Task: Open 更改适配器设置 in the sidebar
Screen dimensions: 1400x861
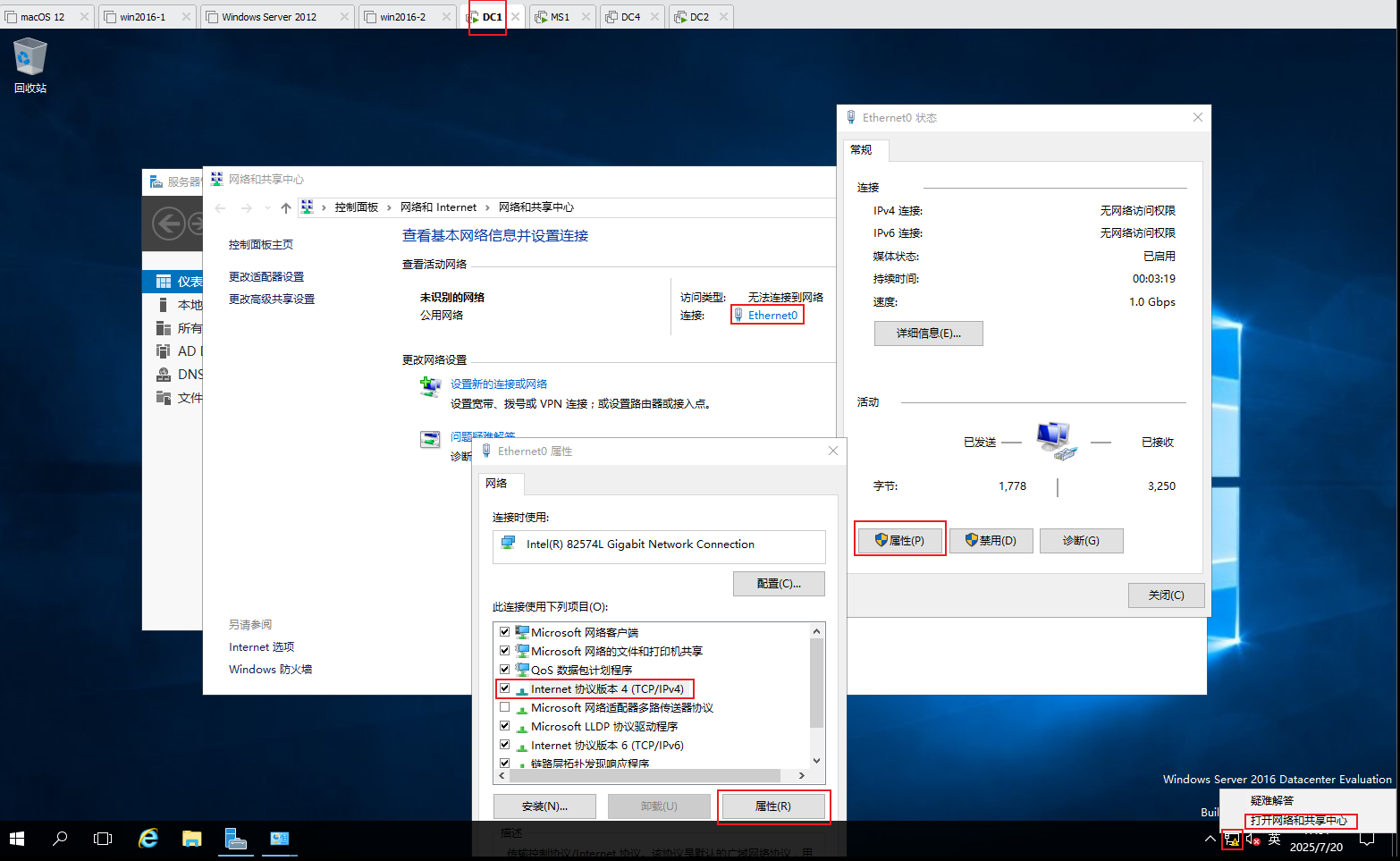Action: (x=266, y=277)
